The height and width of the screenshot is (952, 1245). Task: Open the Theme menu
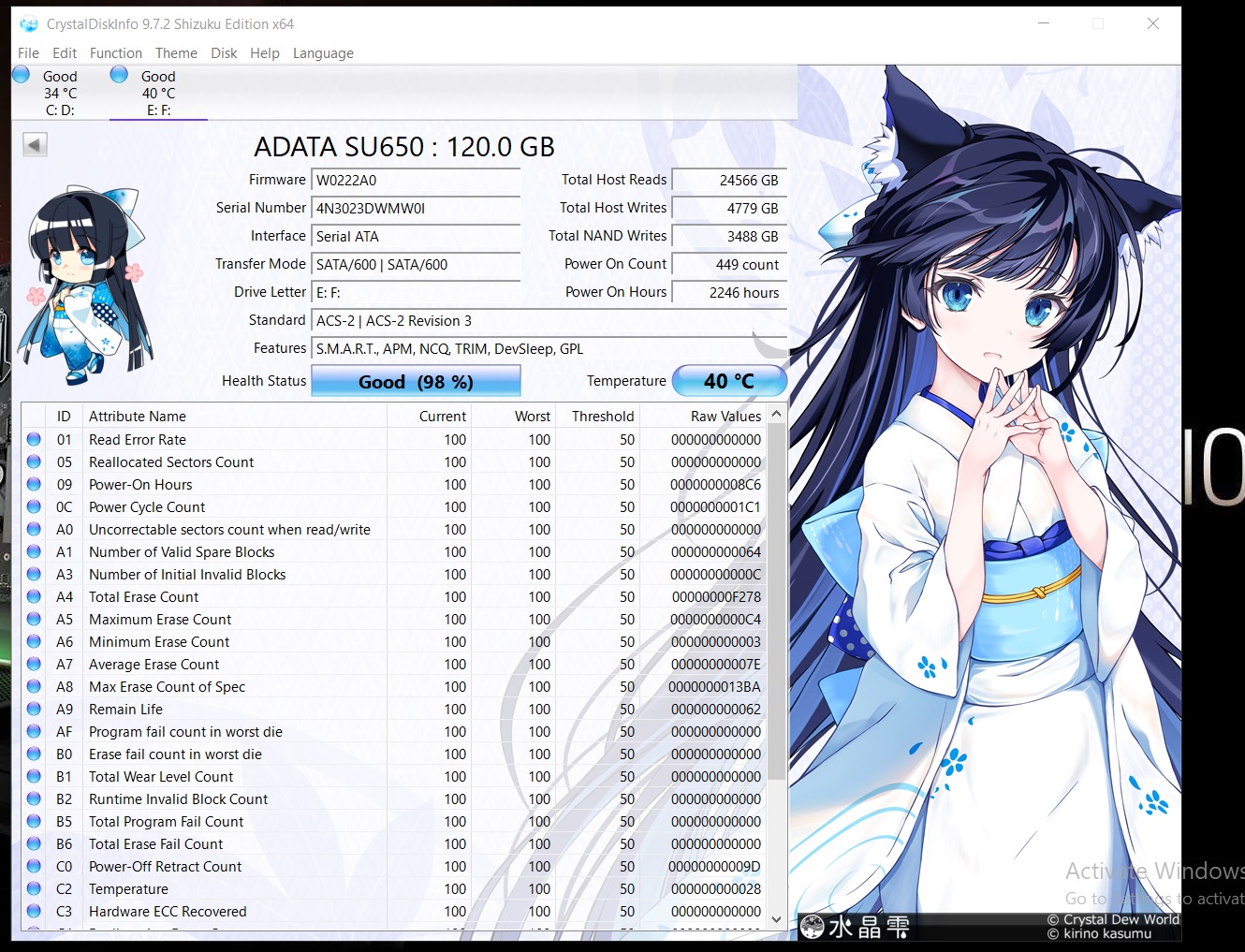176,53
